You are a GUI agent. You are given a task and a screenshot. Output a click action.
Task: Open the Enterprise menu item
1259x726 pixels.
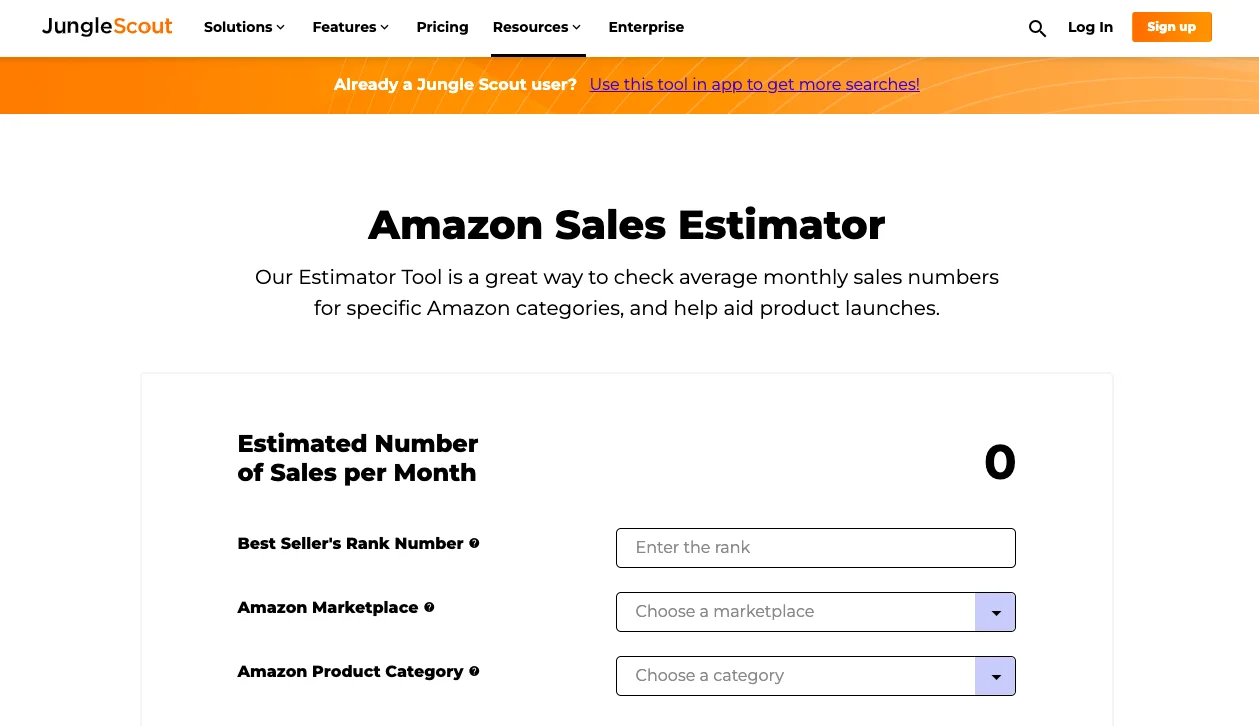(646, 27)
